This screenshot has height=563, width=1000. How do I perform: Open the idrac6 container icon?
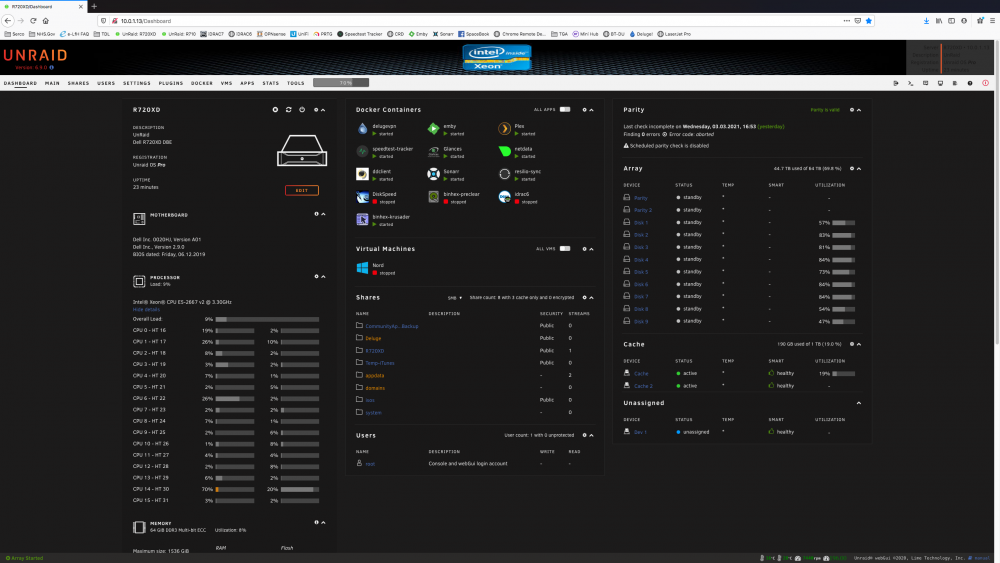click(x=504, y=197)
